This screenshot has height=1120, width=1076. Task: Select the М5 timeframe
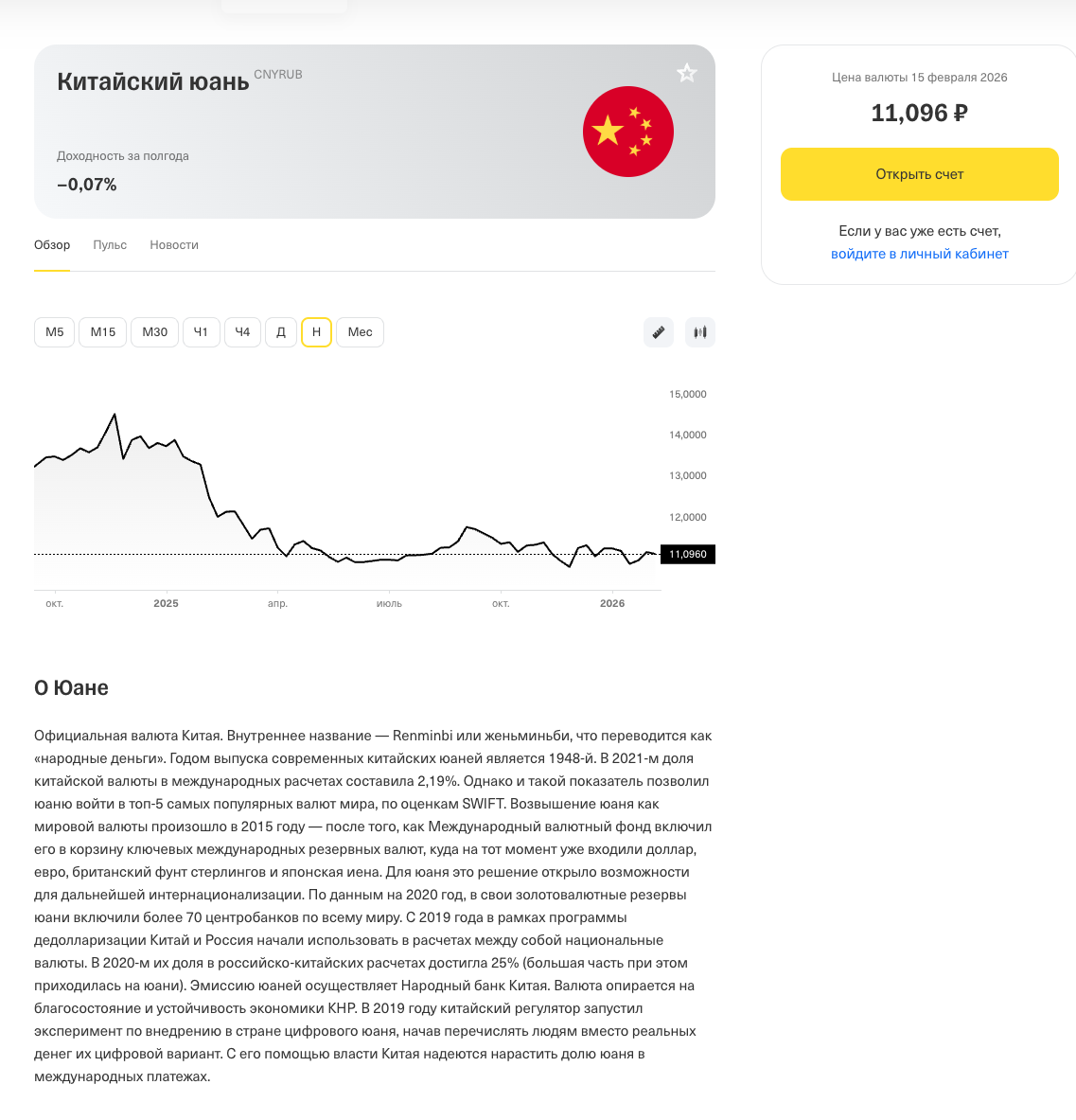[55, 332]
